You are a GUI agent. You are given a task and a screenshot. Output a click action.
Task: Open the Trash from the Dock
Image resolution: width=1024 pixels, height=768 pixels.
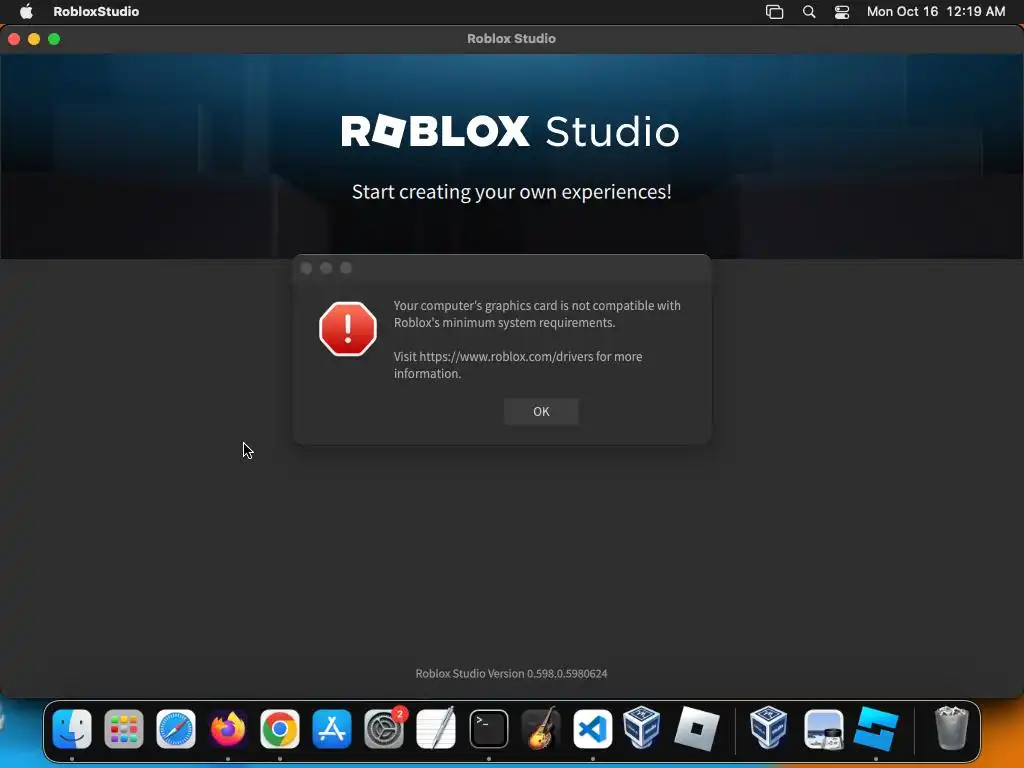tap(952, 728)
